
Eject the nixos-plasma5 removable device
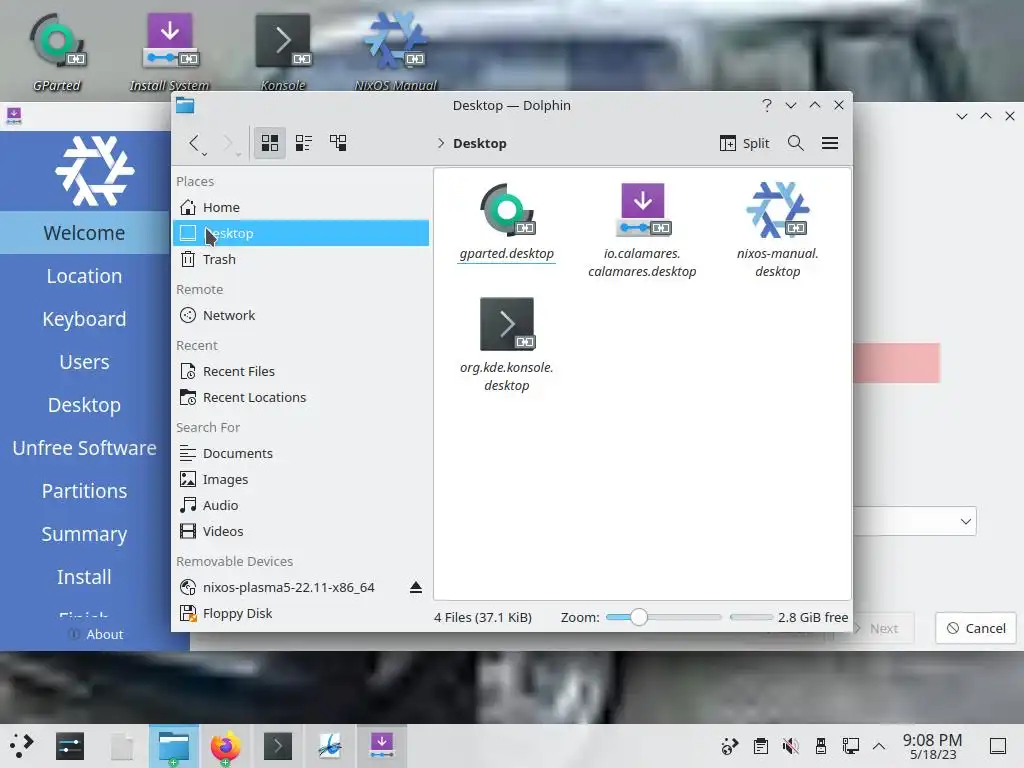pos(416,587)
